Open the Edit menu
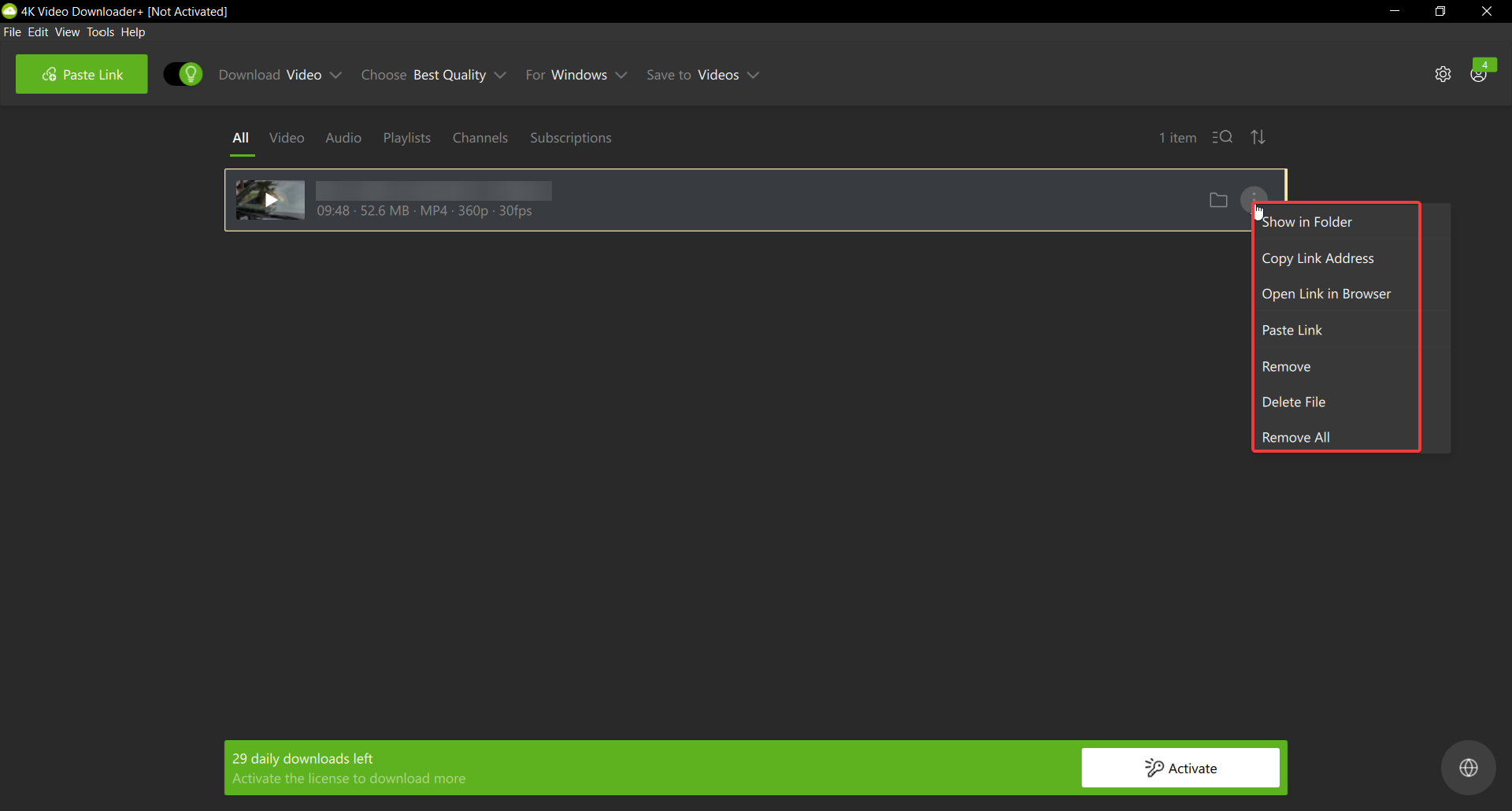Image resolution: width=1512 pixels, height=811 pixels. (38, 32)
